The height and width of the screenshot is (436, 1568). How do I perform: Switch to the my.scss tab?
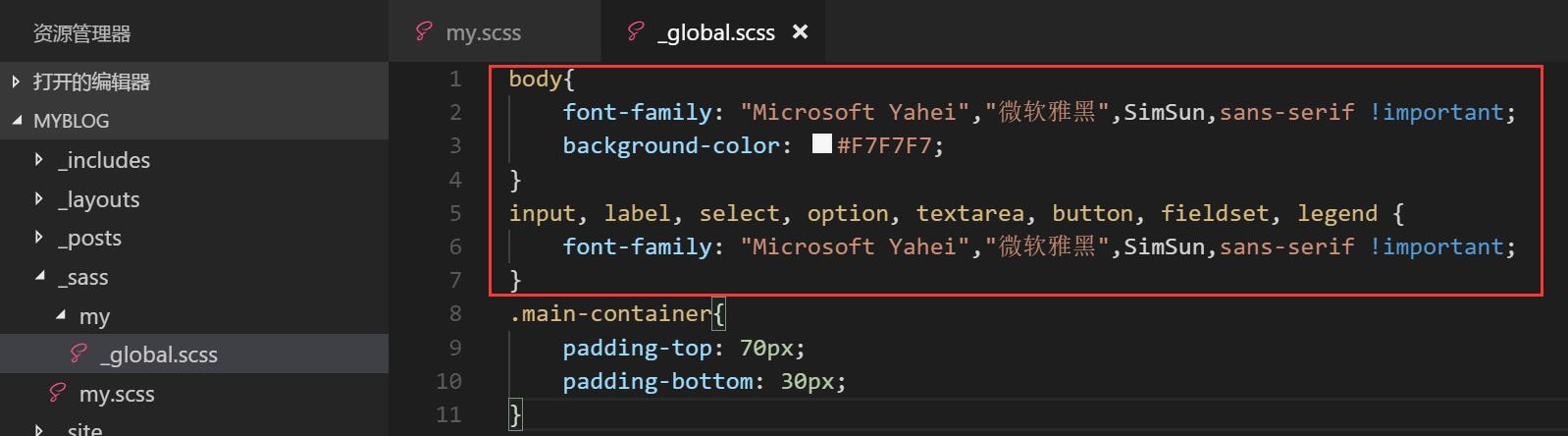click(495, 31)
